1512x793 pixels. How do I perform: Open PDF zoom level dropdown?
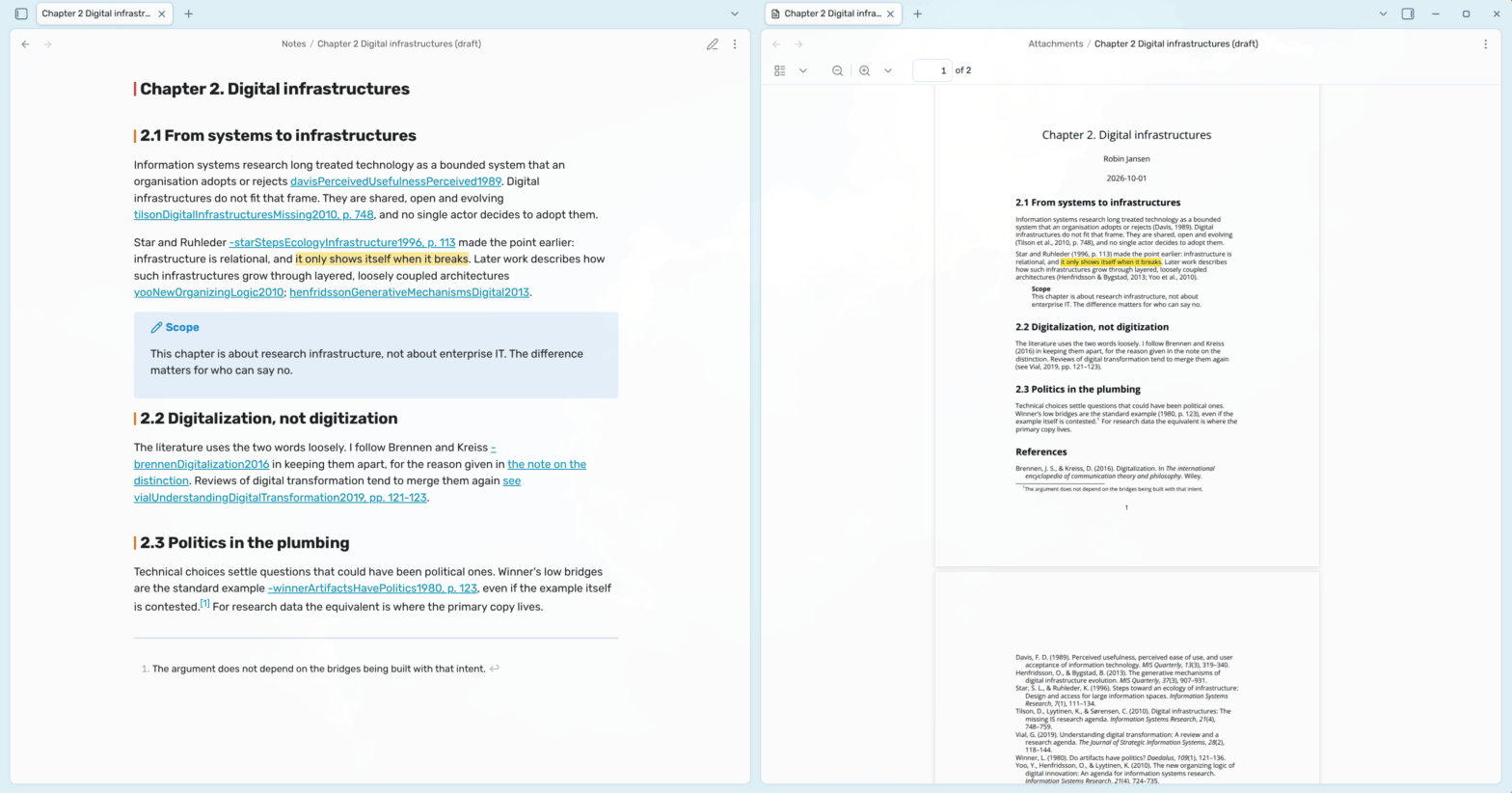(888, 70)
